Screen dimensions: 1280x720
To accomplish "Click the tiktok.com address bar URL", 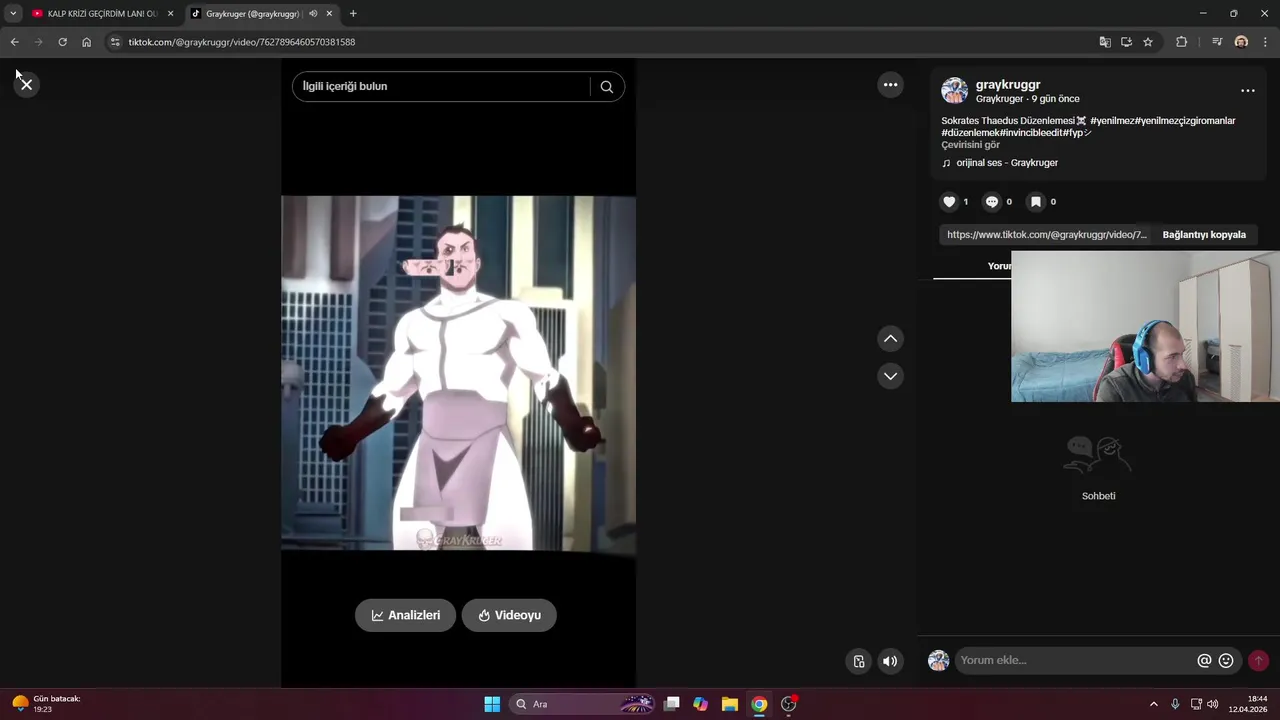I will pos(242,42).
